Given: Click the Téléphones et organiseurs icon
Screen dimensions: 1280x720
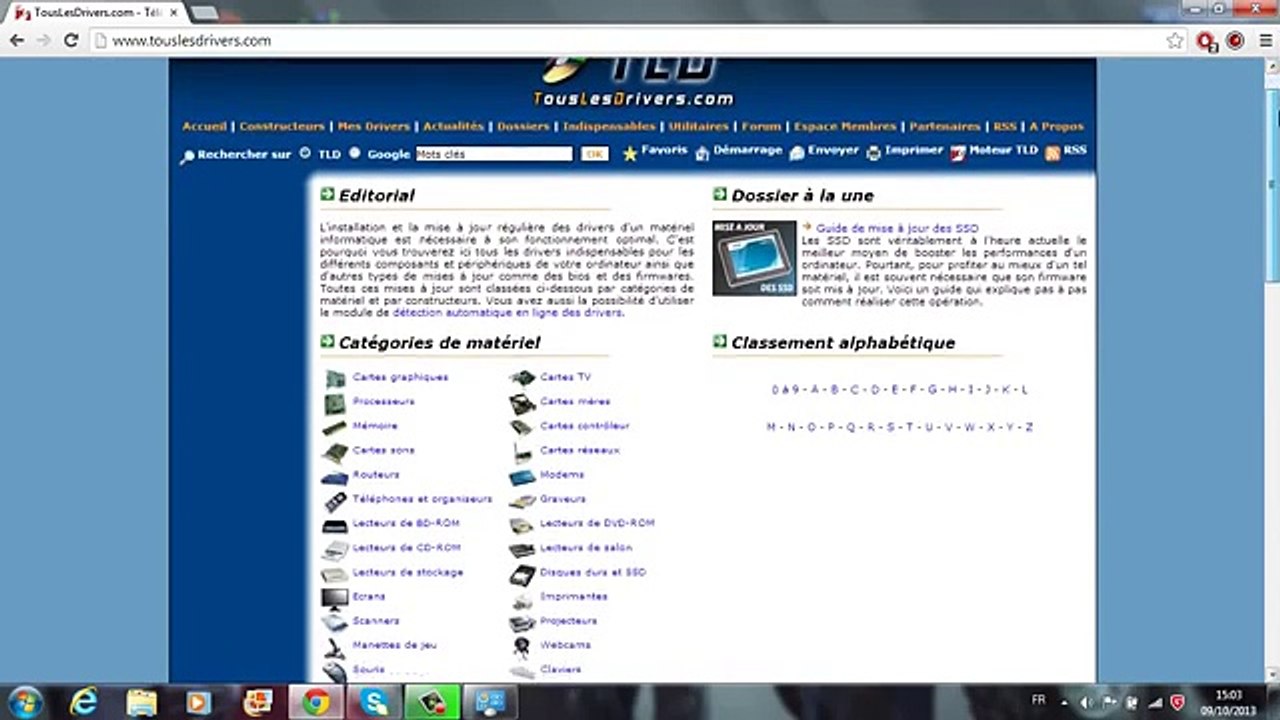Looking at the screenshot, I should coord(335,501).
